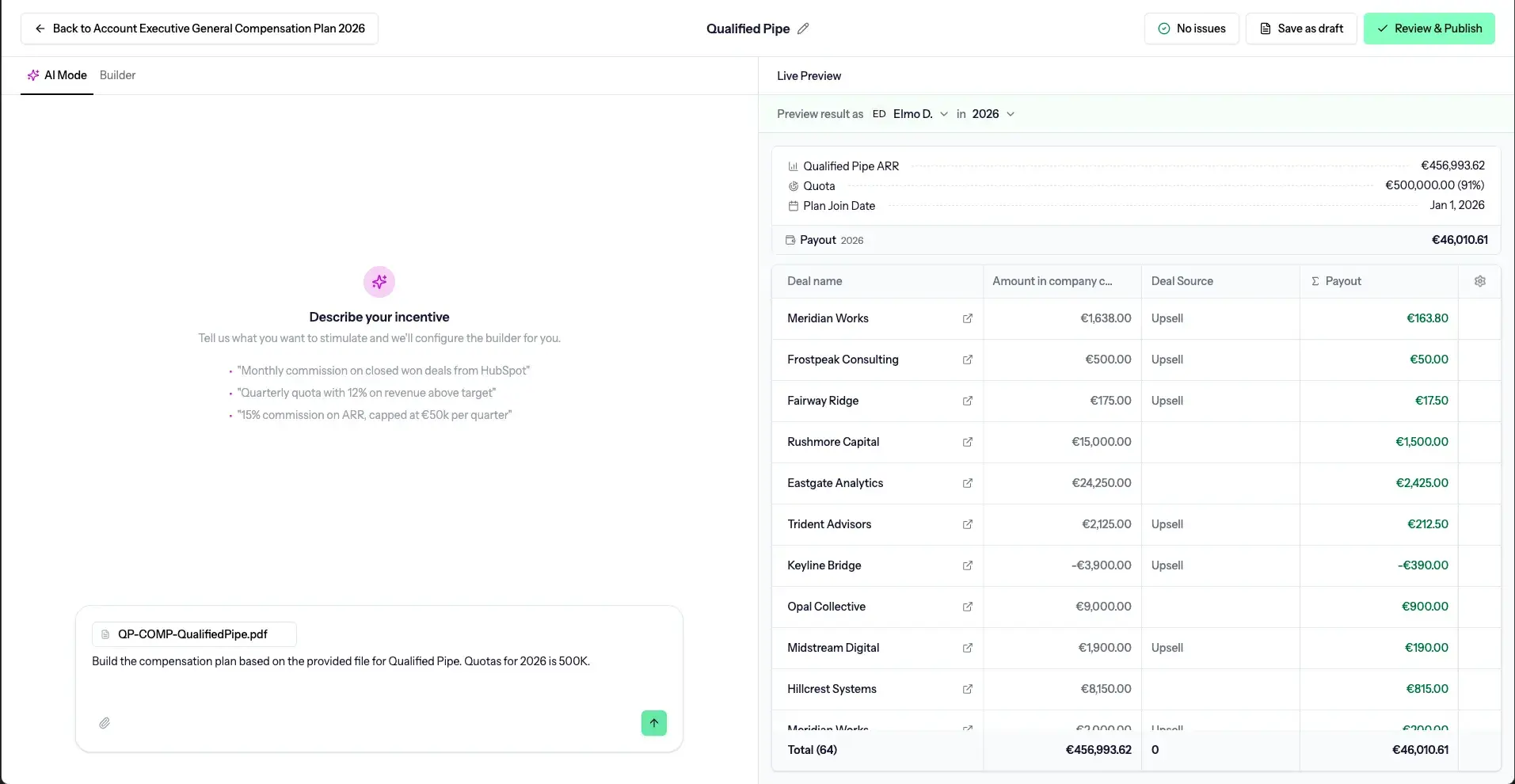Image resolution: width=1515 pixels, height=784 pixels.
Task: Switch to AI Mode tab
Action: pyautogui.click(x=57, y=75)
